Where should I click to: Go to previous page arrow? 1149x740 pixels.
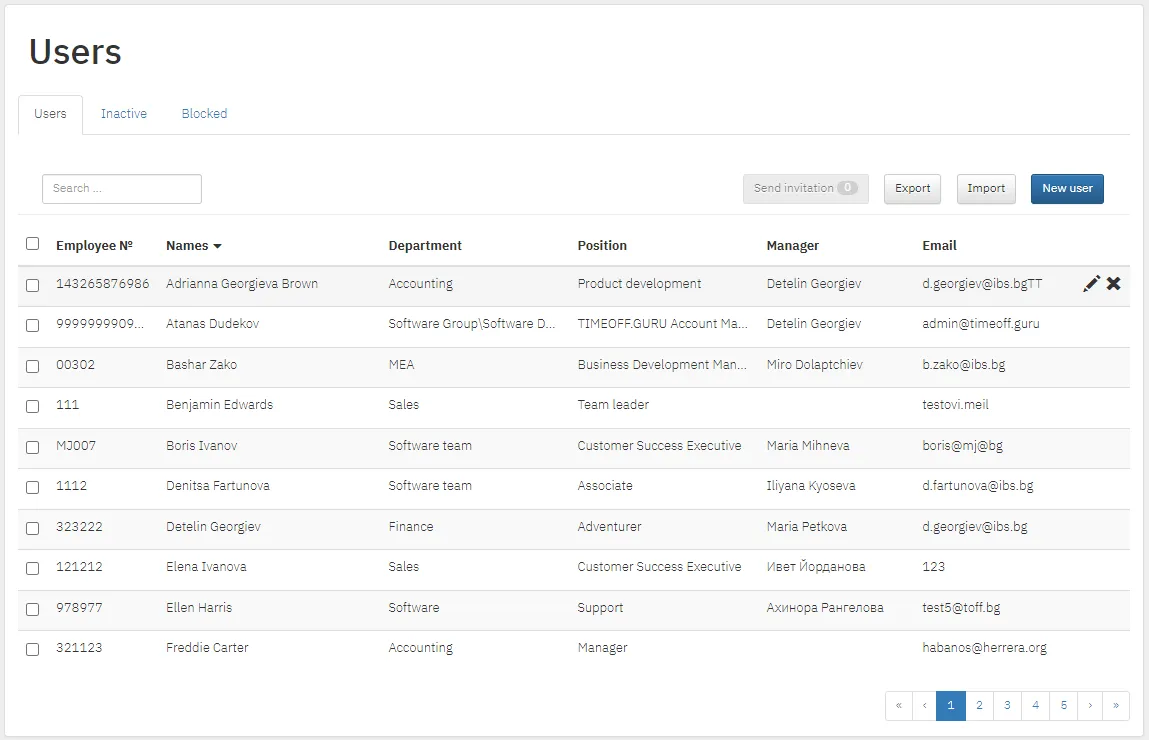pyautogui.click(x=925, y=706)
